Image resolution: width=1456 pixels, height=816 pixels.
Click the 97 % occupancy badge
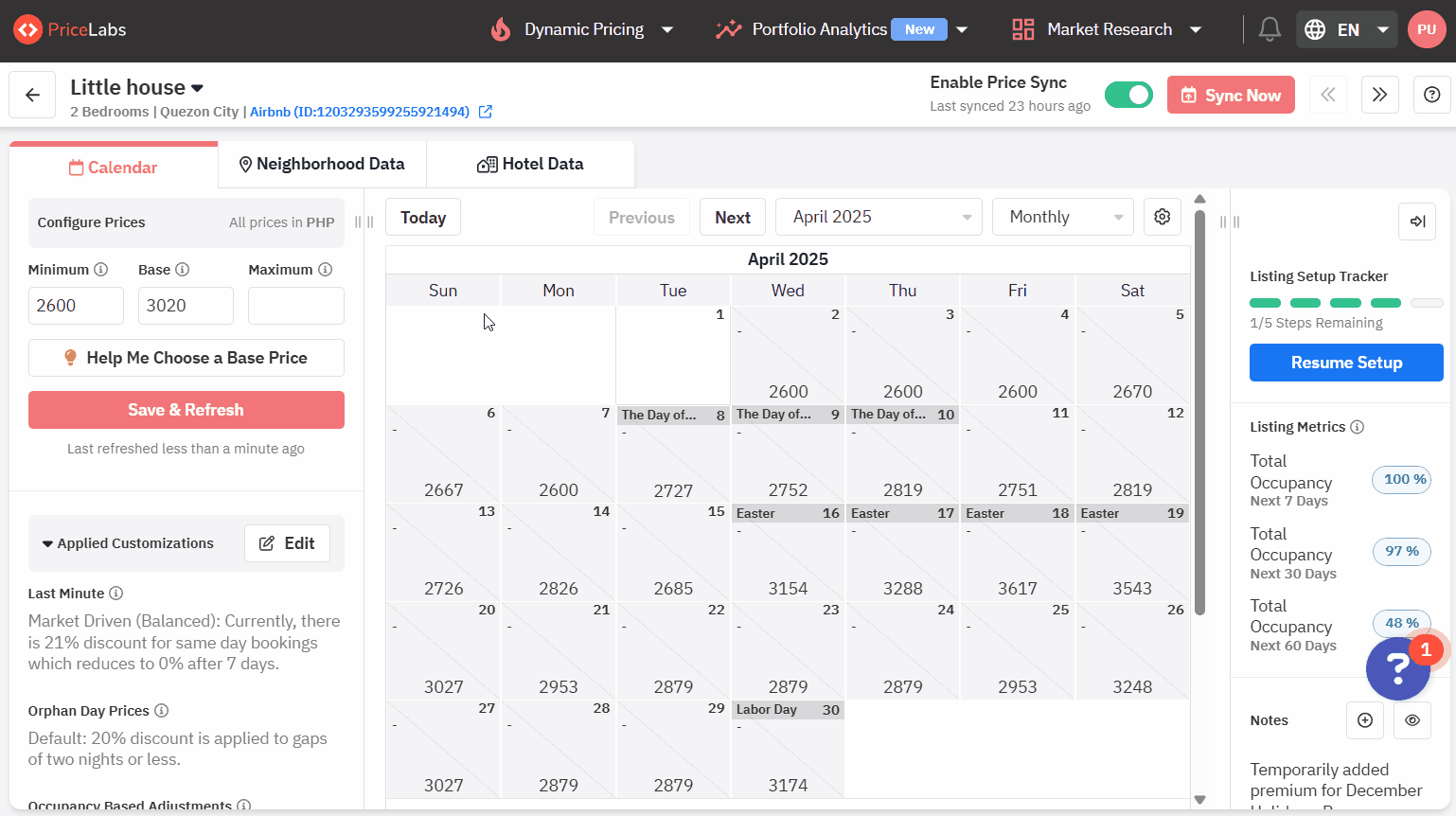tap(1402, 552)
